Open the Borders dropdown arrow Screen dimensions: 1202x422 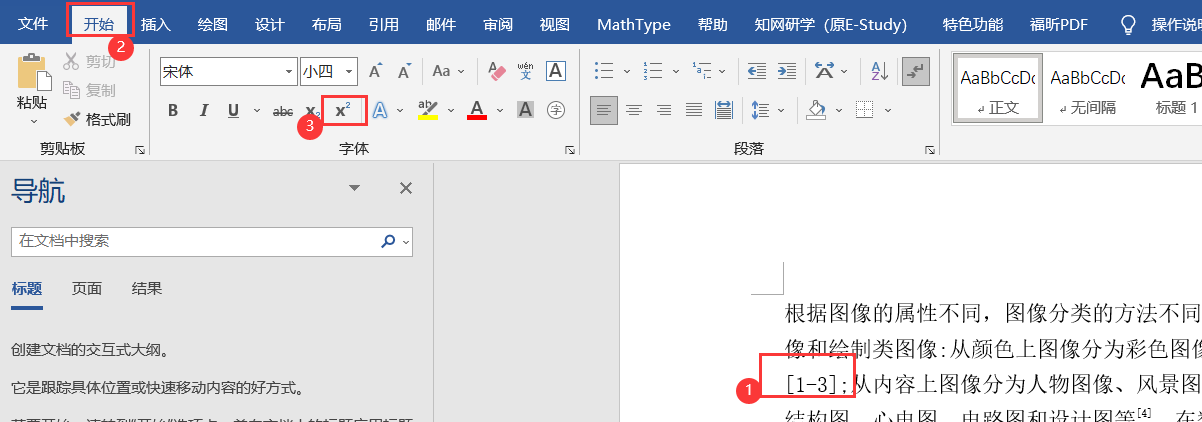887,110
